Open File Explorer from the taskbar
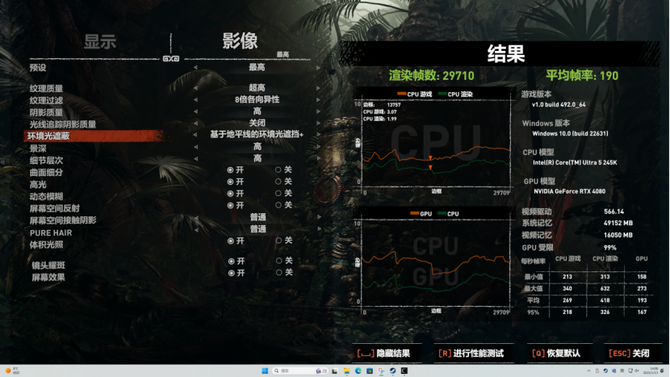 click(347, 371)
